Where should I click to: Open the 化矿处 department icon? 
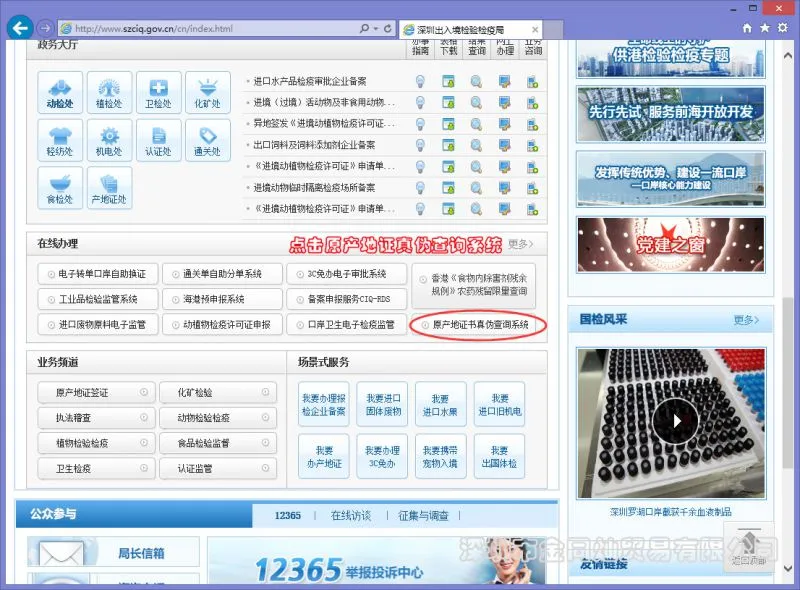pos(208,92)
